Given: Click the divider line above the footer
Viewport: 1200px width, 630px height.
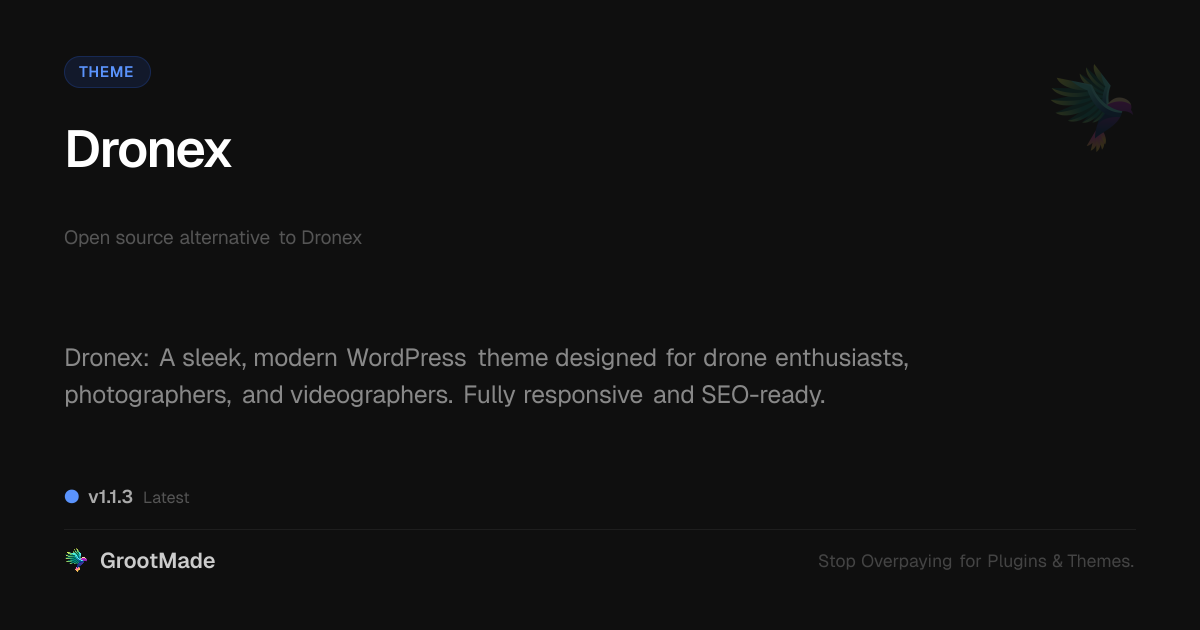Looking at the screenshot, I should point(600,527).
